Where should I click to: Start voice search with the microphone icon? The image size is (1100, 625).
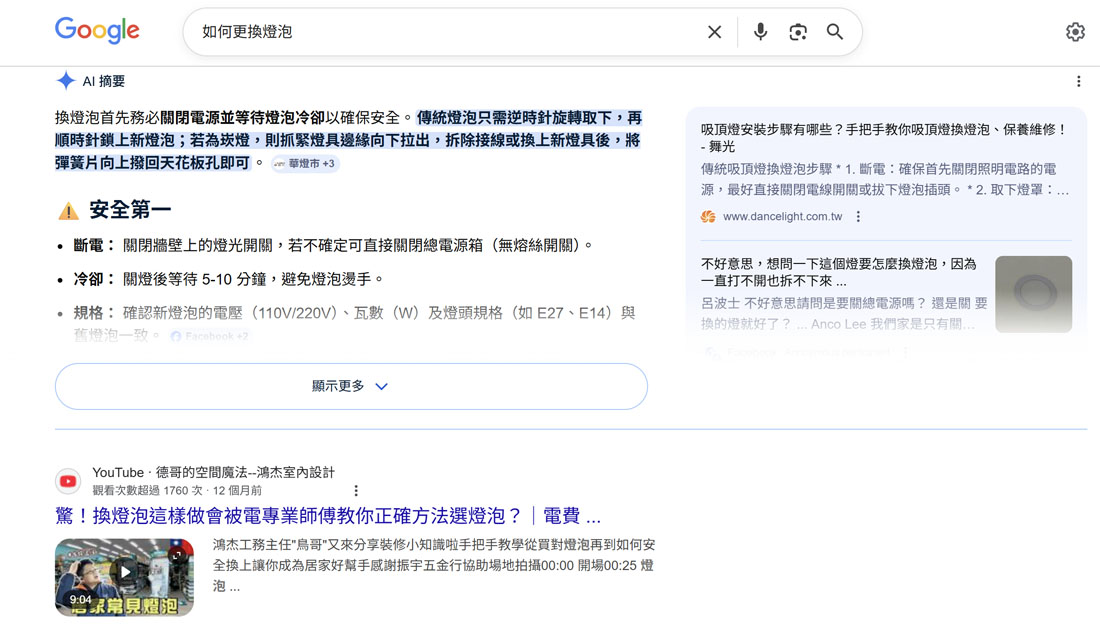tap(760, 31)
